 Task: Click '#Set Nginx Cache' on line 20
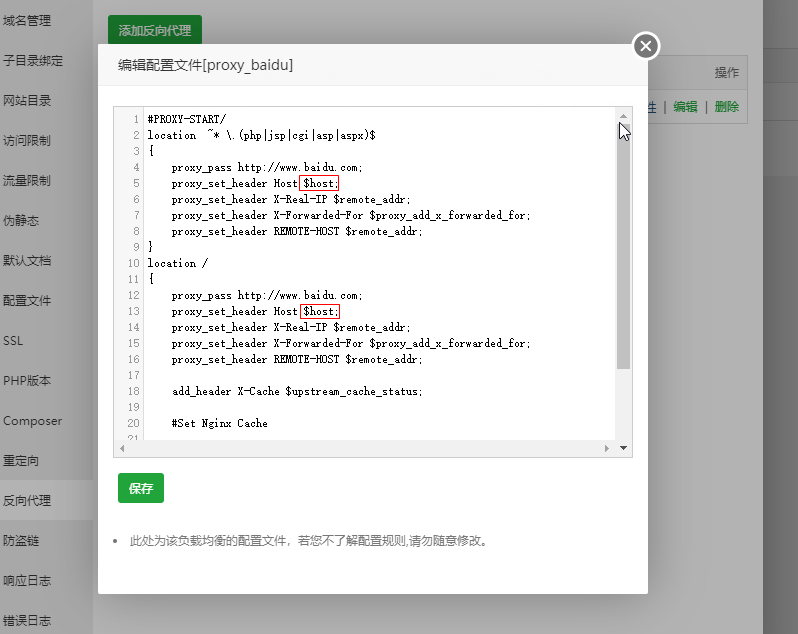click(219, 423)
